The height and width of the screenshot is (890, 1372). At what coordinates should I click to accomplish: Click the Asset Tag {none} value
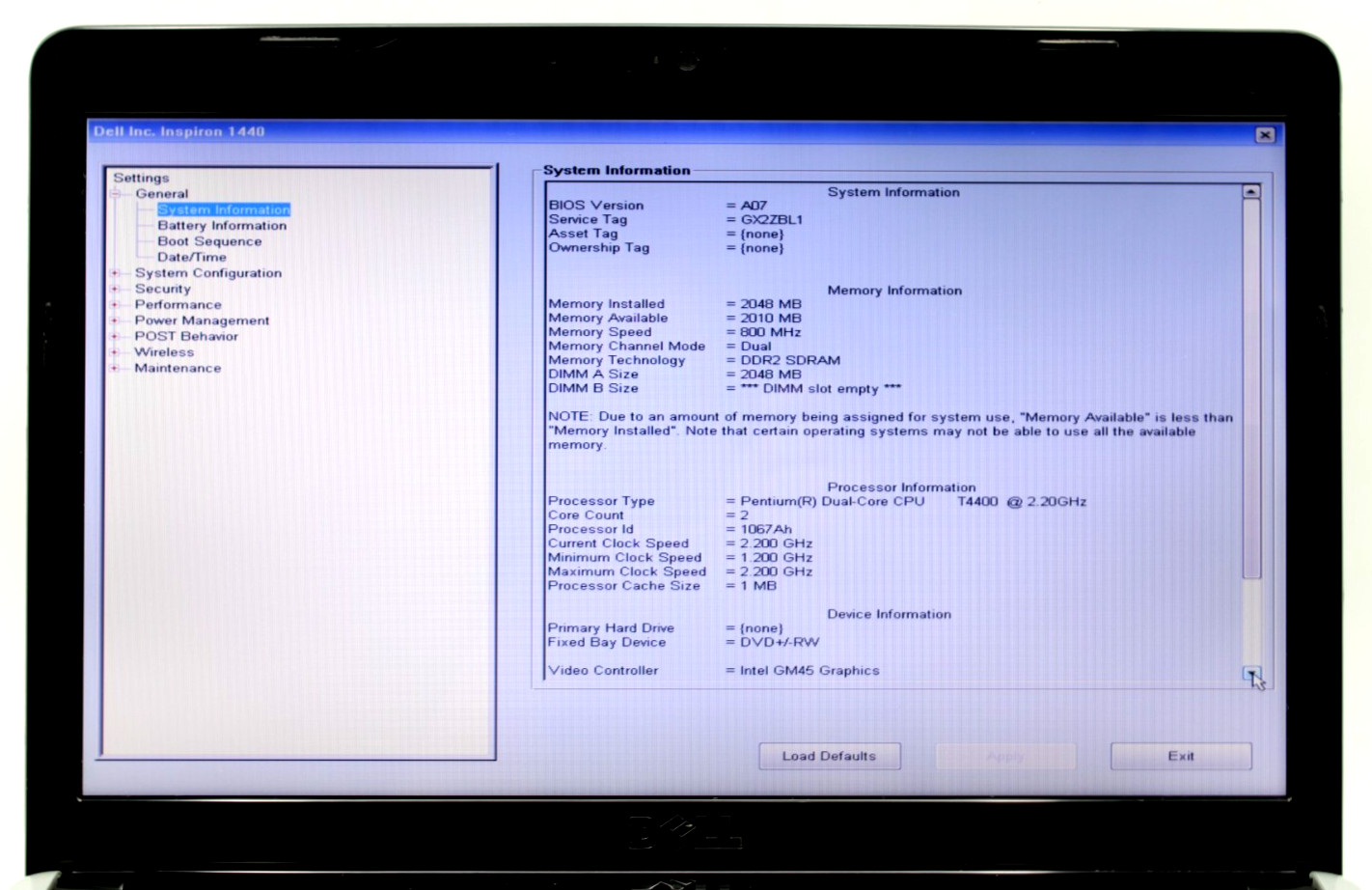tap(761, 234)
